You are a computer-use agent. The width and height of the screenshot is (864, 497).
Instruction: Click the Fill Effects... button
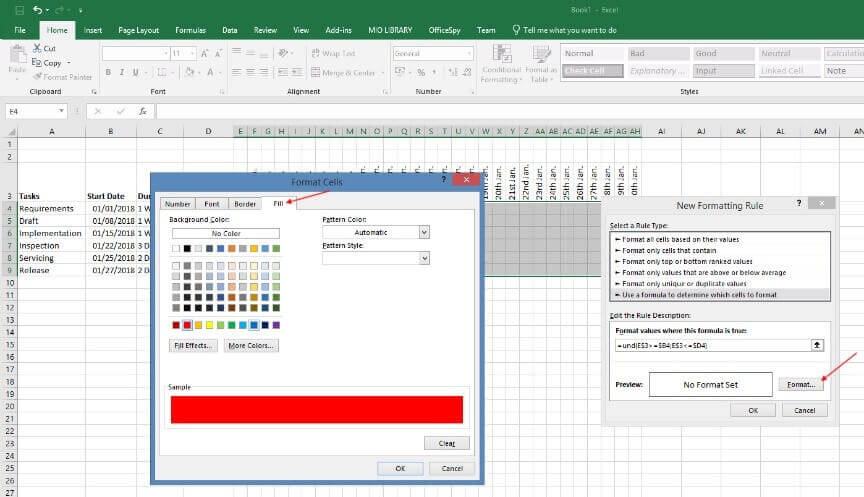pyautogui.click(x=193, y=346)
